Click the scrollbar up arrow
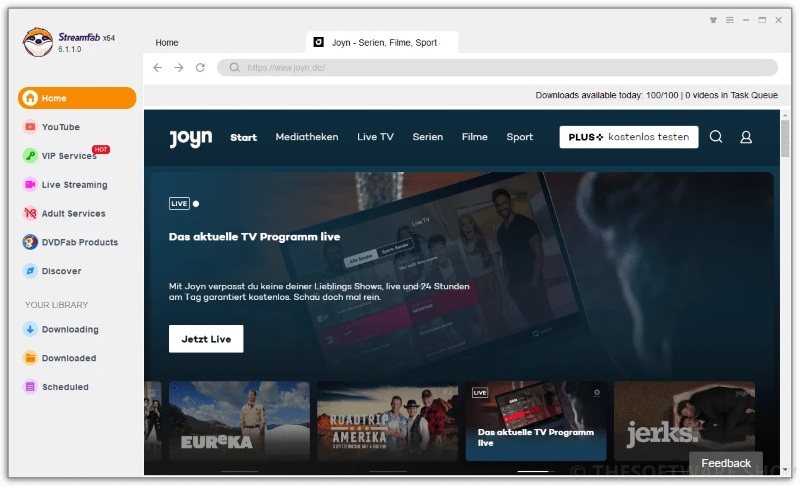Viewport: 800px width, 486px height. click(785, 116)
